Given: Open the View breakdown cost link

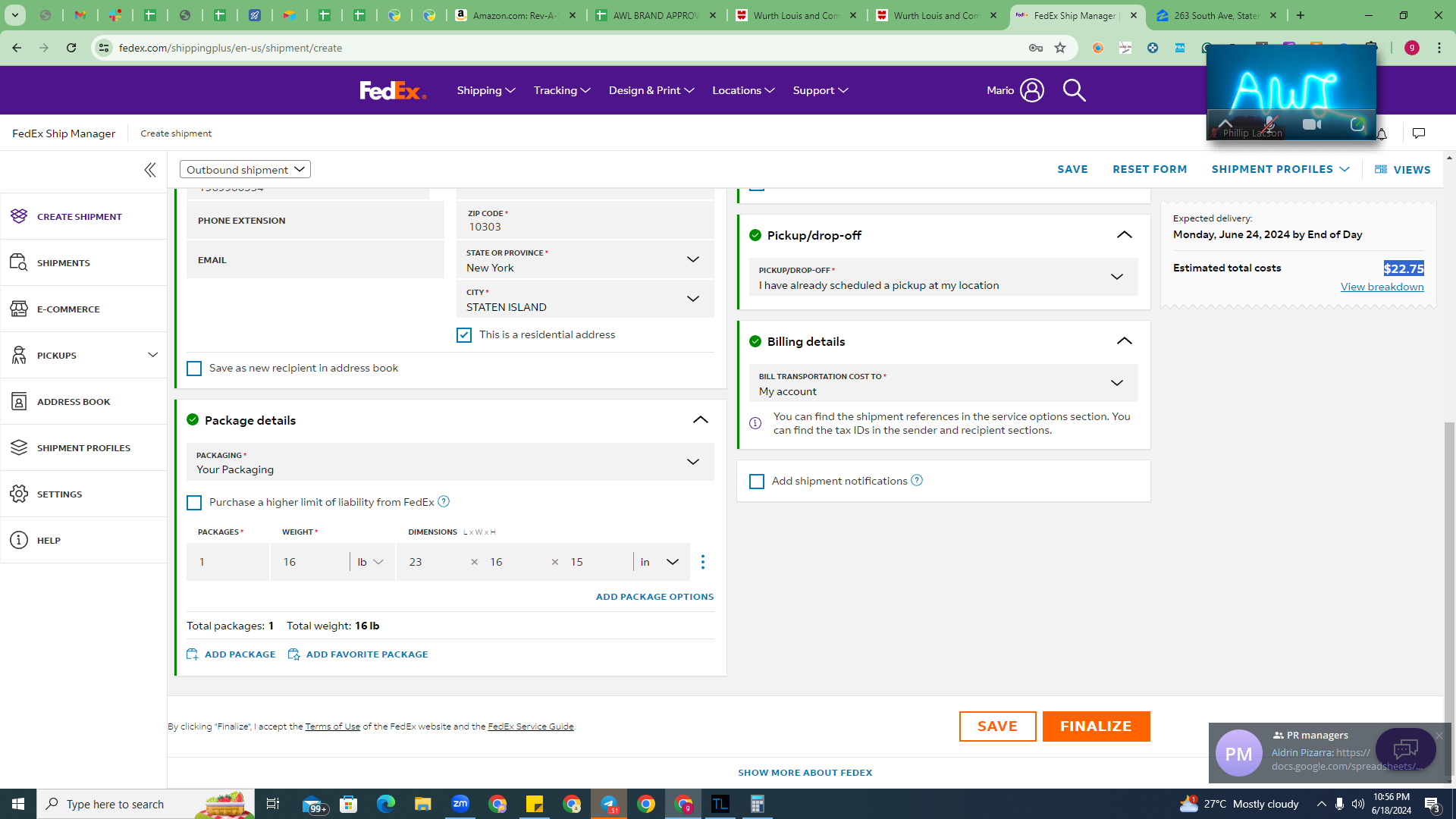Looking at the screenshot, I should point(1382,287).
